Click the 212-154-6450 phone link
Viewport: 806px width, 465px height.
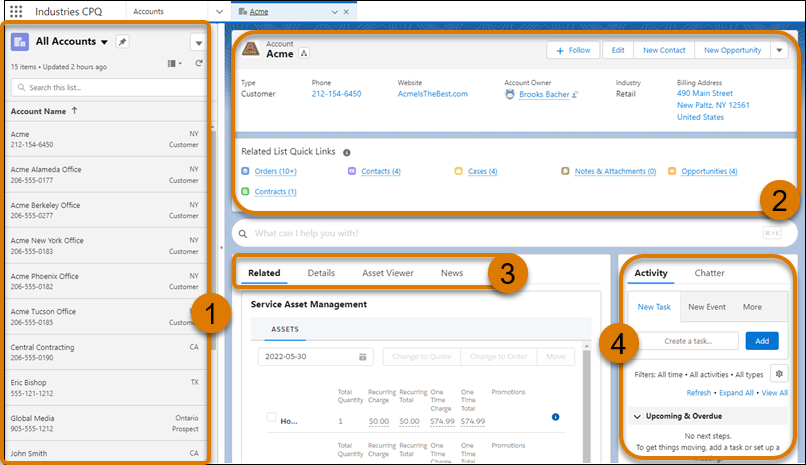(336, 94)
